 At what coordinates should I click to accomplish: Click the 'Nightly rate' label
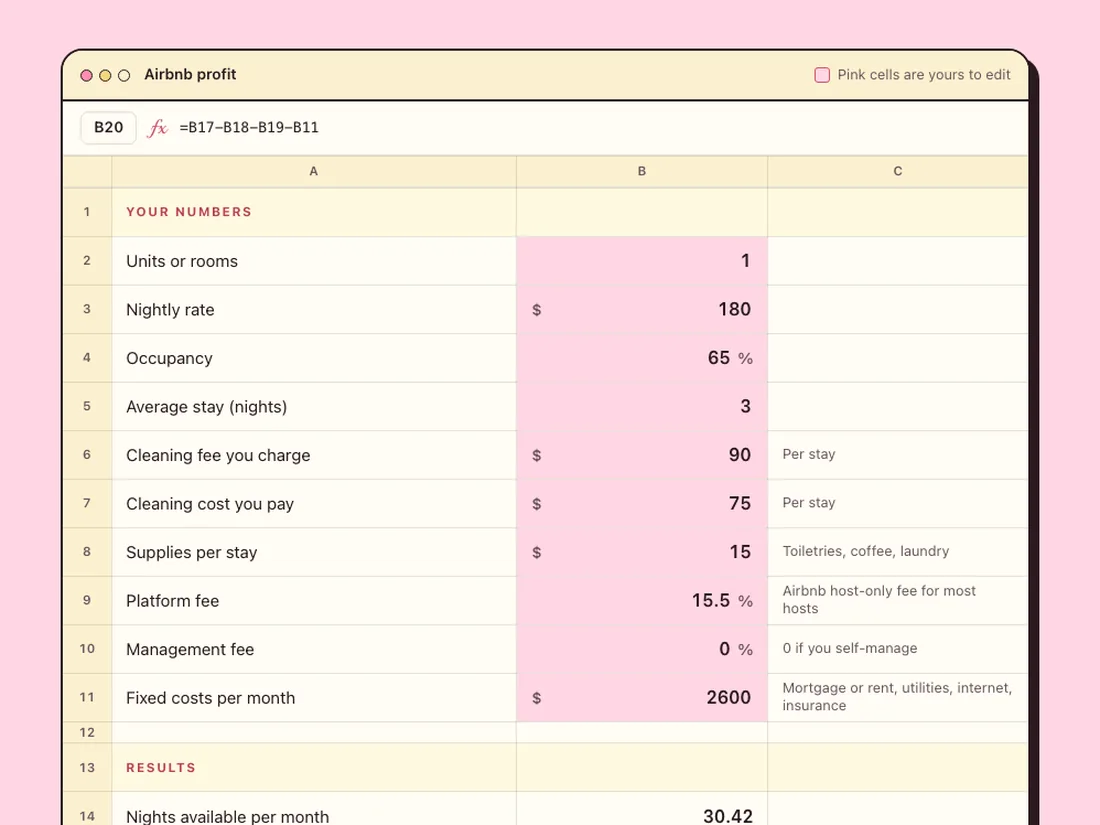170,309
